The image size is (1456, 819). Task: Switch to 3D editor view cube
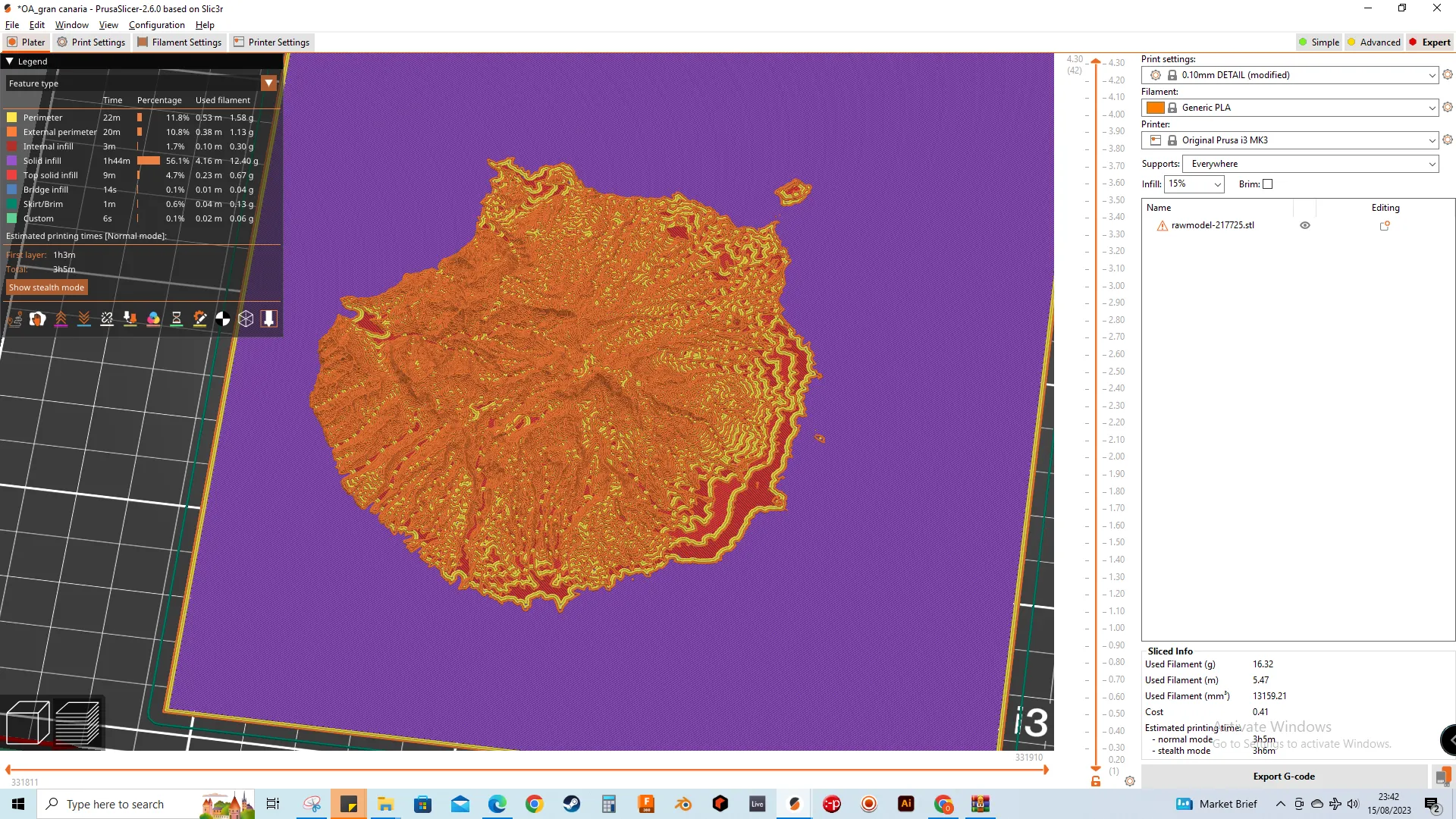click(x=27, y=722)
